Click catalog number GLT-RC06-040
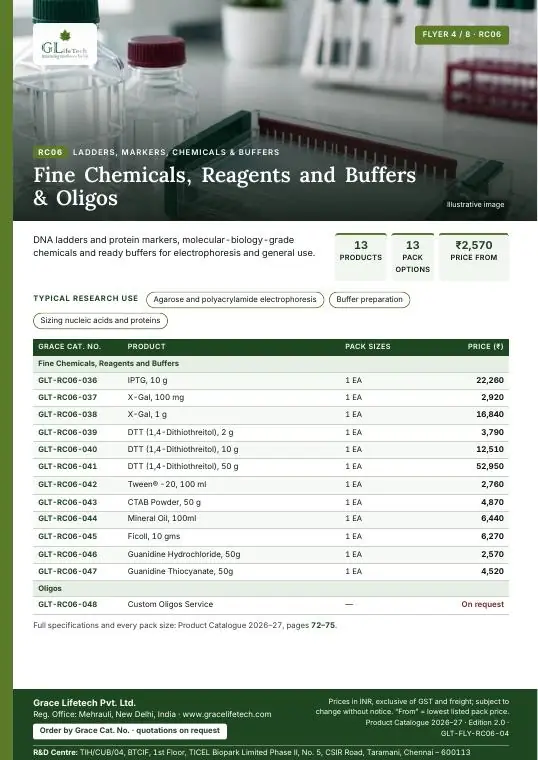538x760 pixels. 67,449
